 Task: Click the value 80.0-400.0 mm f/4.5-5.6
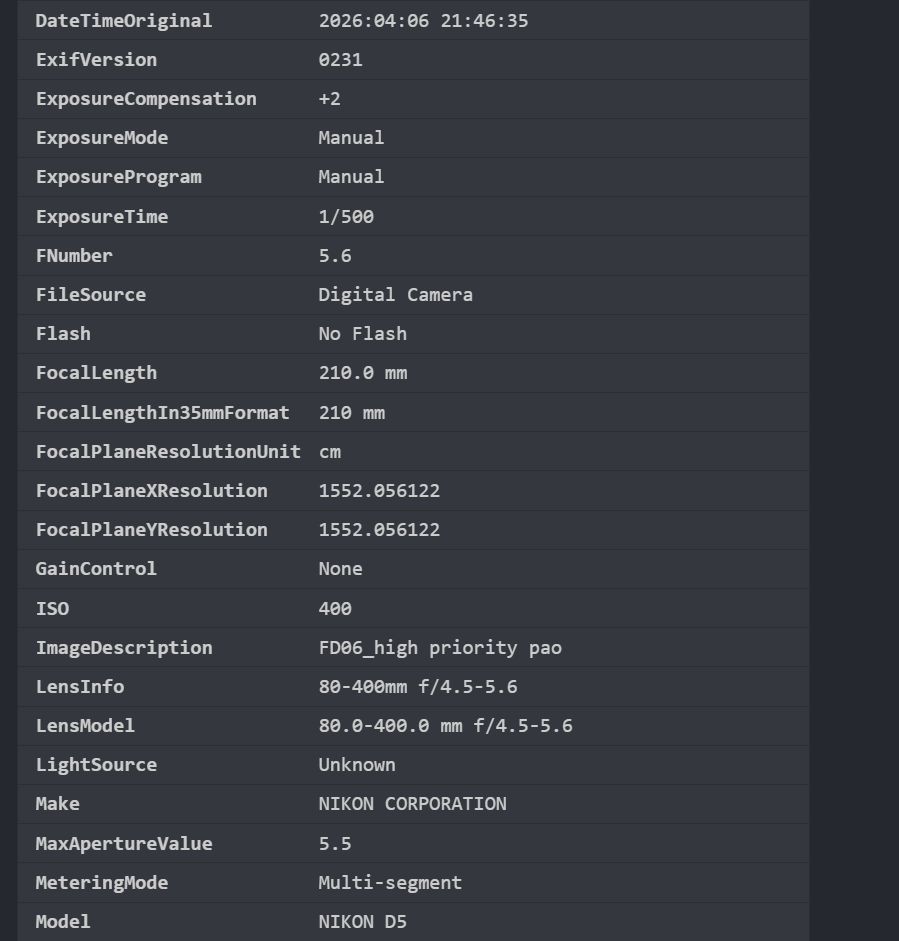(x=445, y=726)
